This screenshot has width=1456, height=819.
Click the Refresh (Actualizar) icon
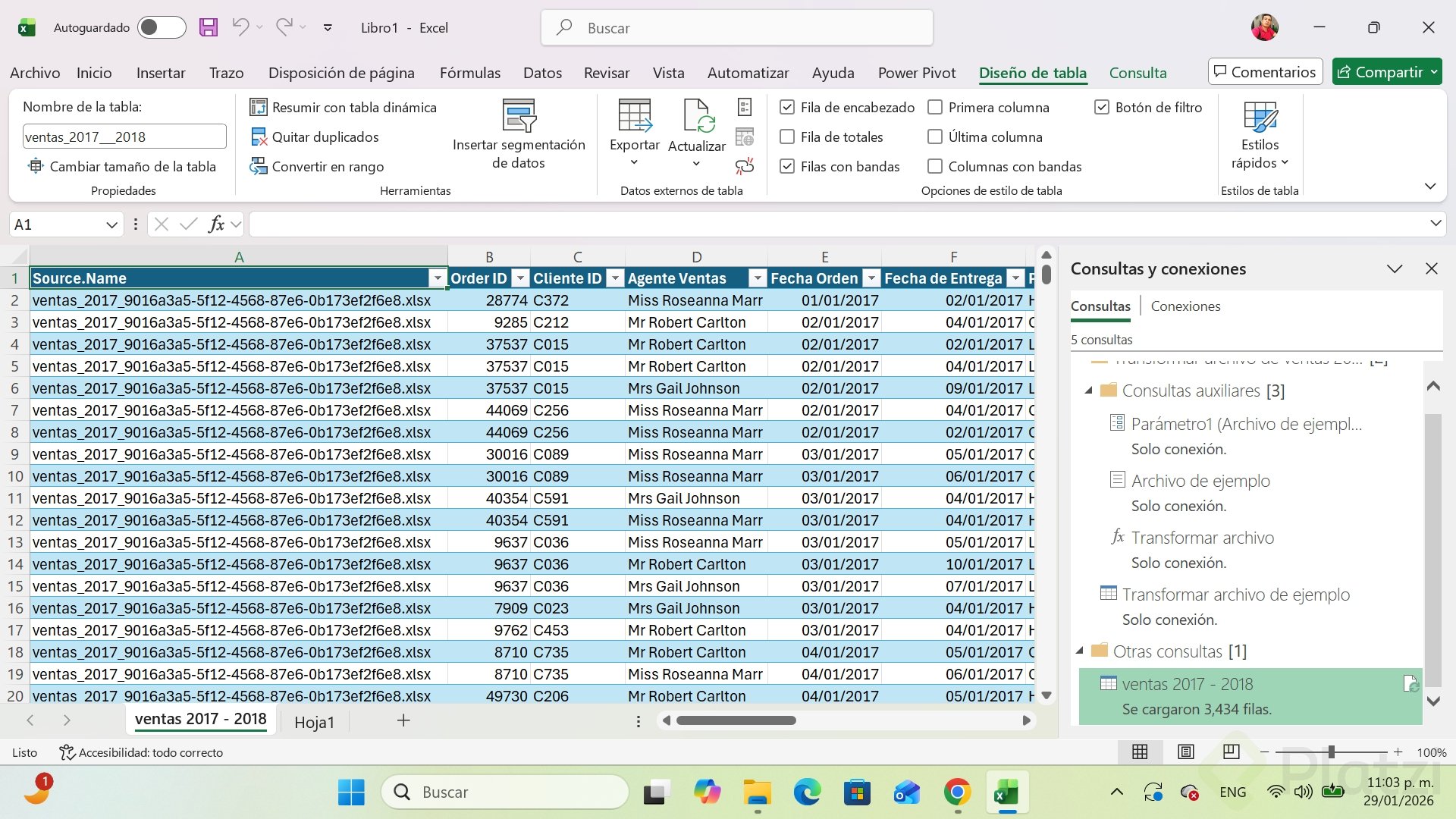[696, 116]
